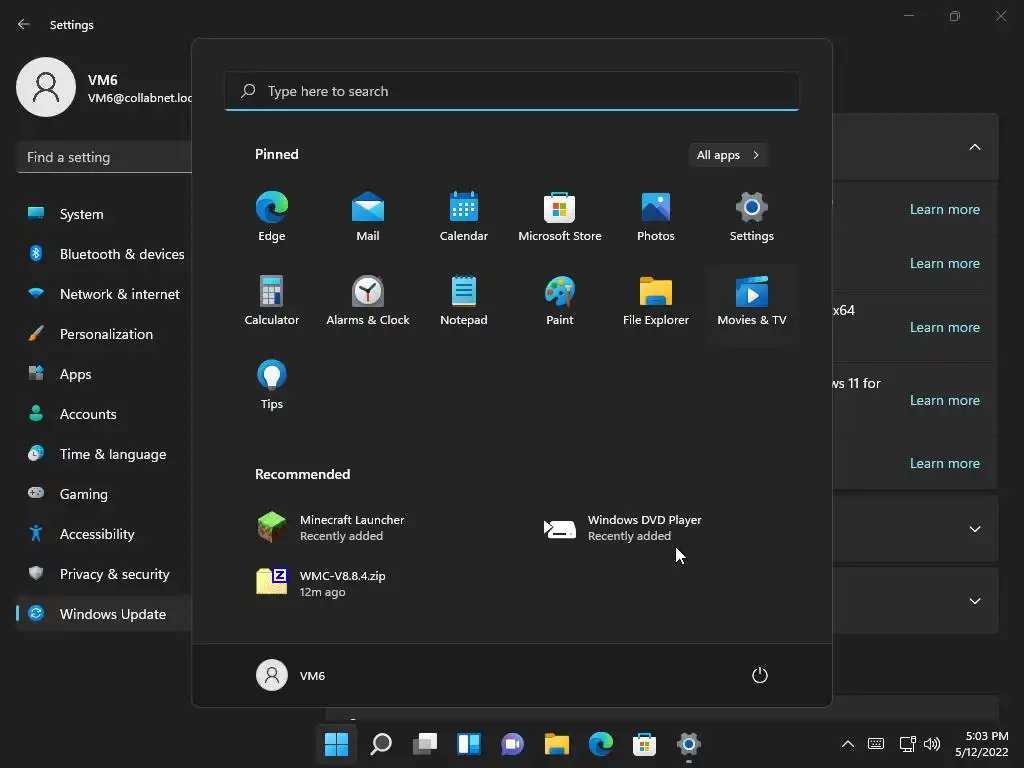Open Microsoft Store pinned app
The image size is (1024, 768).
pyautogui.click(x=560, y=217)
